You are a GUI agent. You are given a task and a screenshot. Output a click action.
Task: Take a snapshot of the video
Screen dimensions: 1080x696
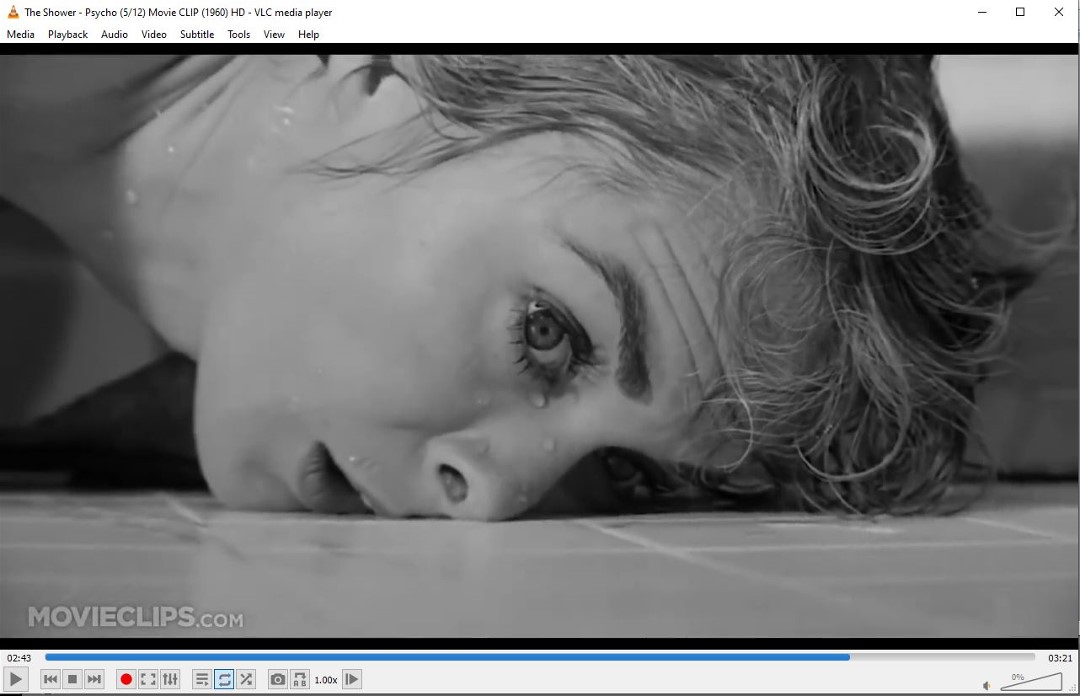[x=278, y=679]
